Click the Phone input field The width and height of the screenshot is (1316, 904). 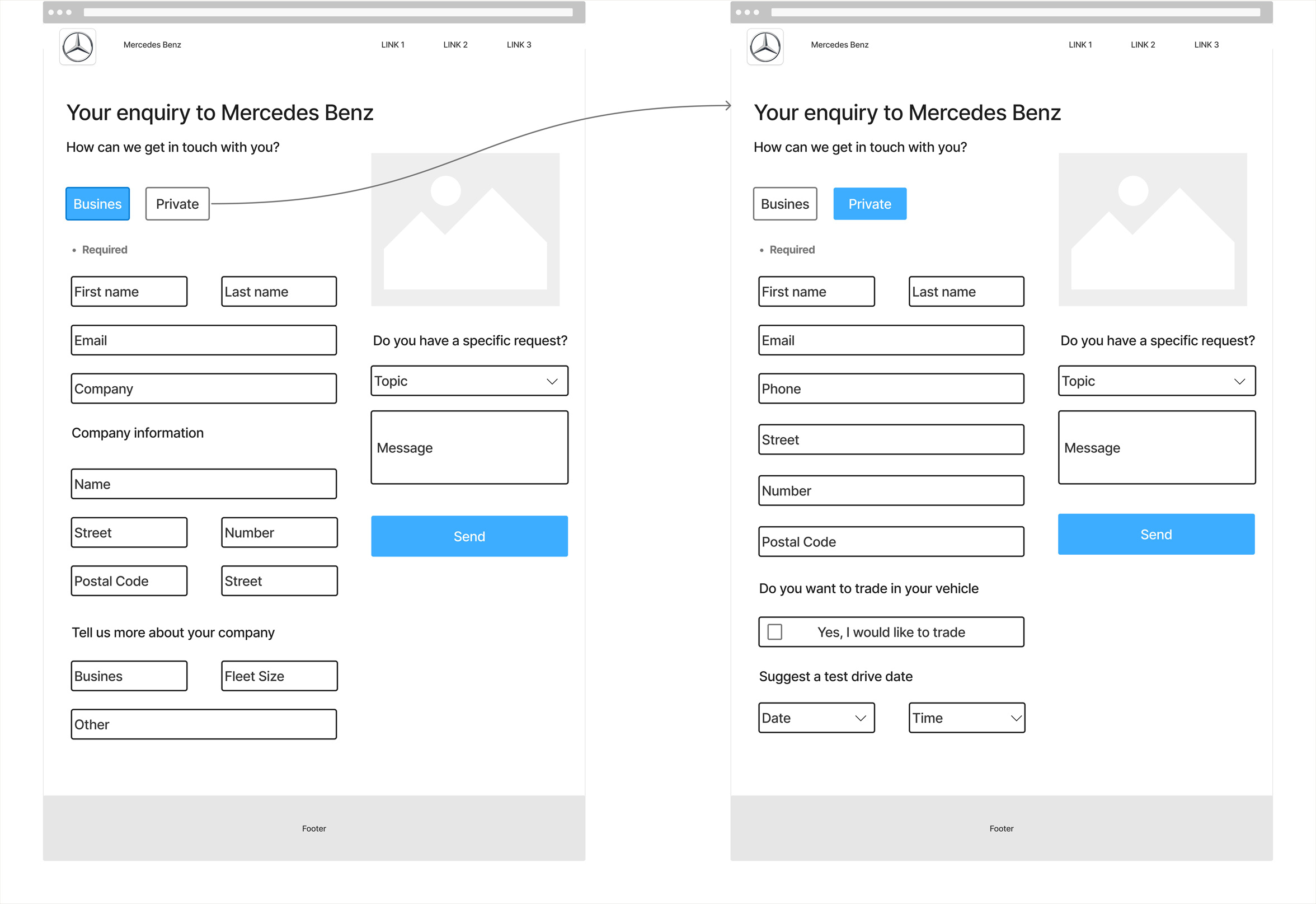[x=891, y=389]
